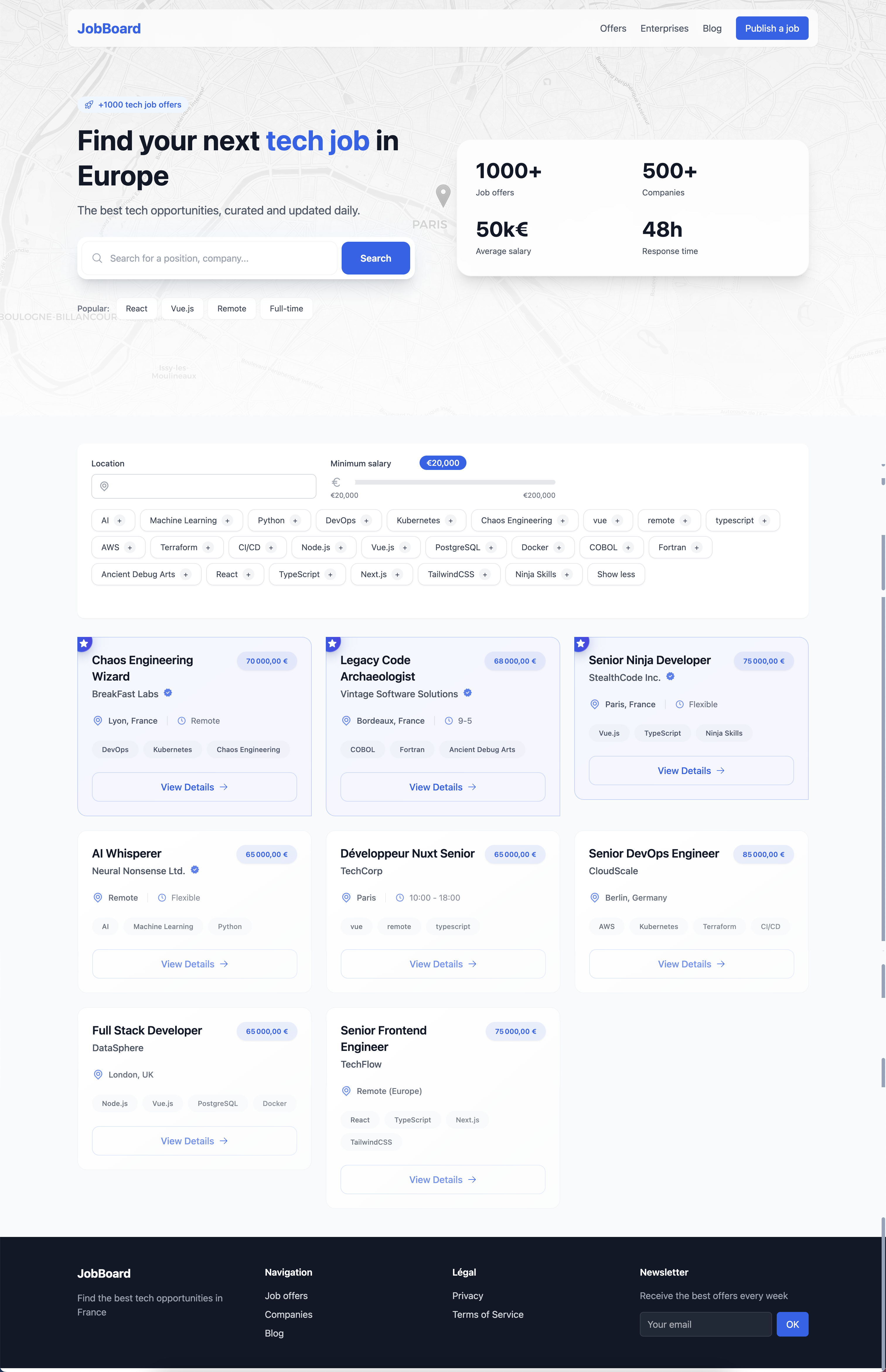Click View Details for Senior DevOps Engineer
The height and width of the screenshot is (1372, 886).
pyautogui.click(x=691, y=963)
